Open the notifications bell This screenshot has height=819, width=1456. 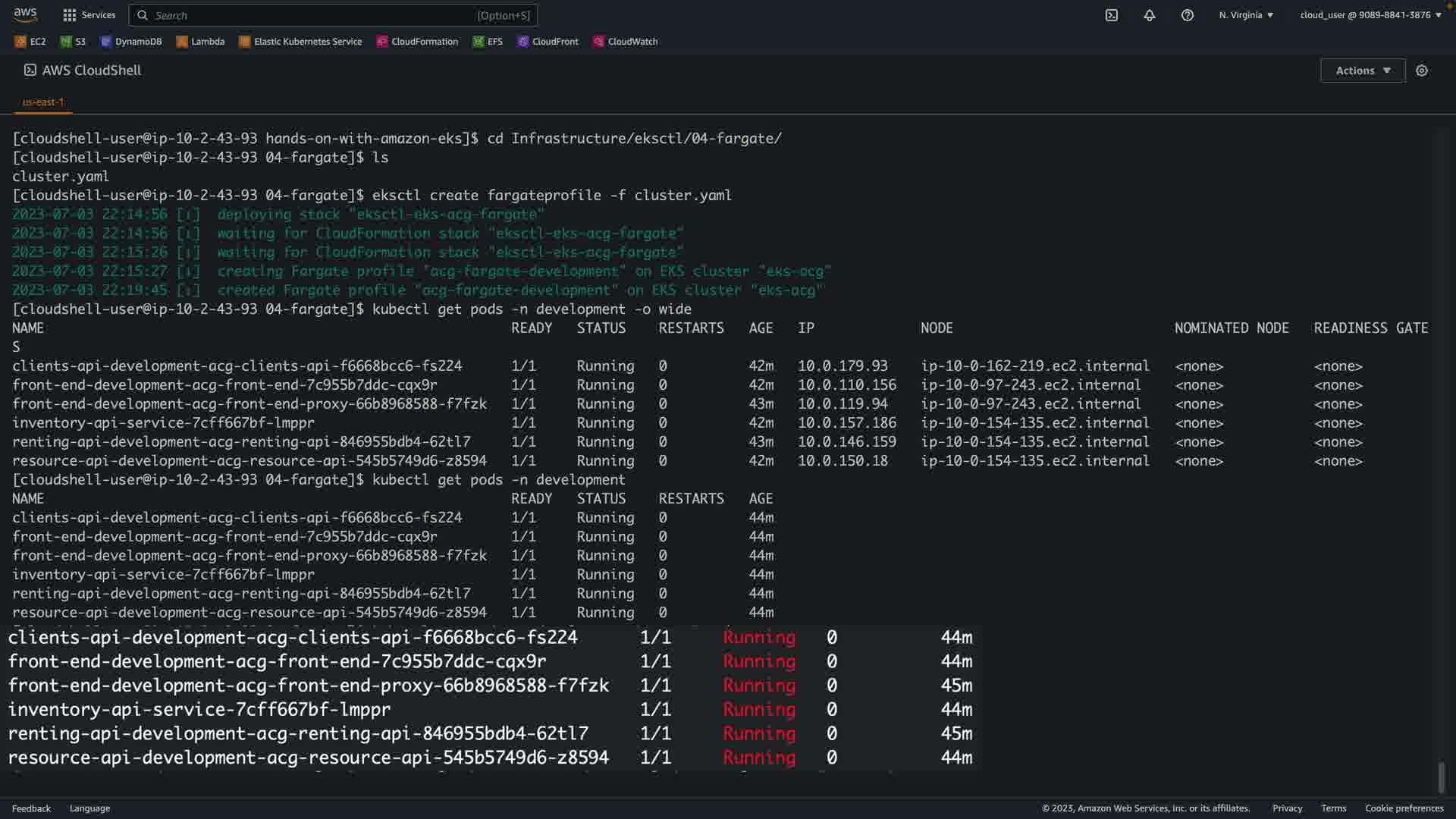click(x=1149, y=15)
